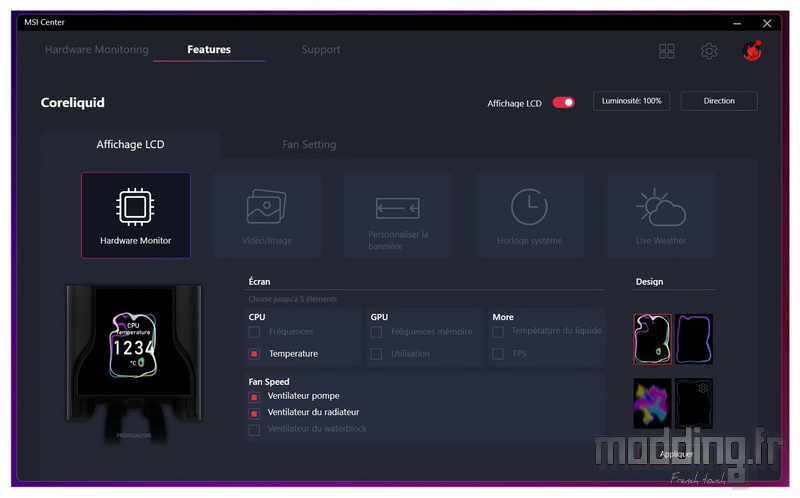Click the red dragon profile avatar

(x=752, y=51)
